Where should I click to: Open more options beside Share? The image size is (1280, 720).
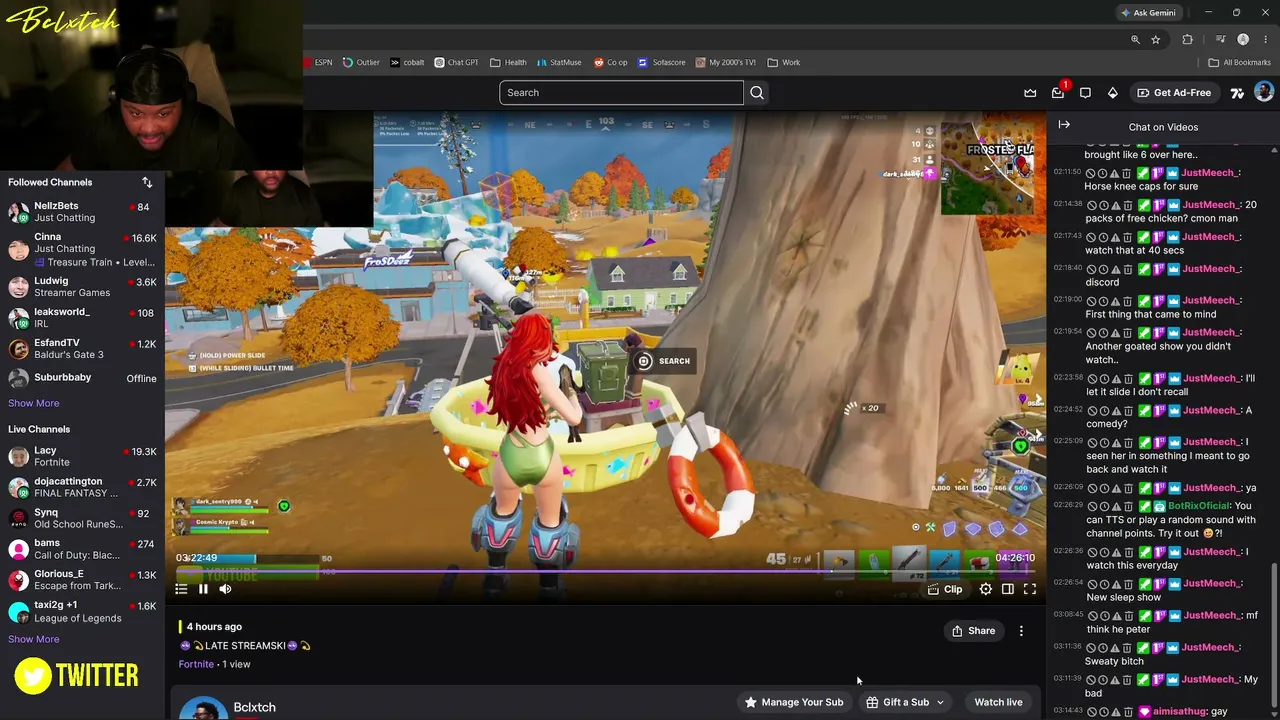[1021, 631]
